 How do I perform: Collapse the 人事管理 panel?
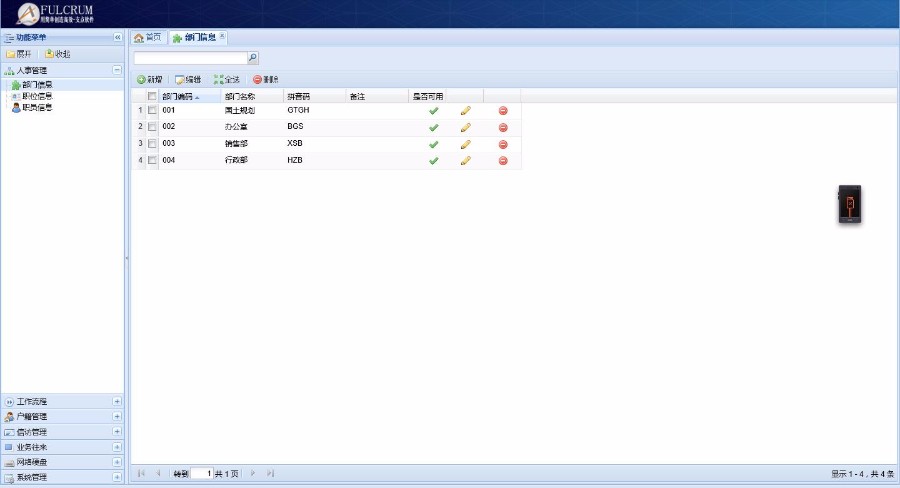click(x=117, y=71)
